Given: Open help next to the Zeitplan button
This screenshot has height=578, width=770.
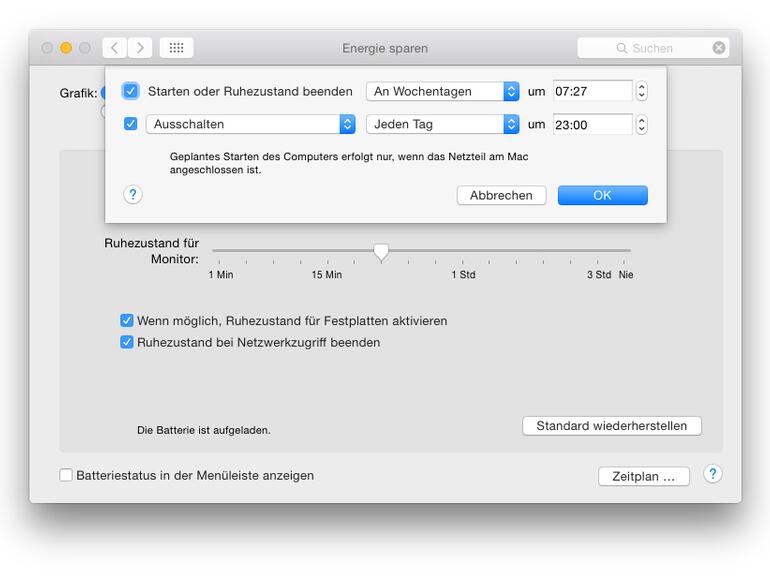Looking at the screenshot, I should point(713,474).
